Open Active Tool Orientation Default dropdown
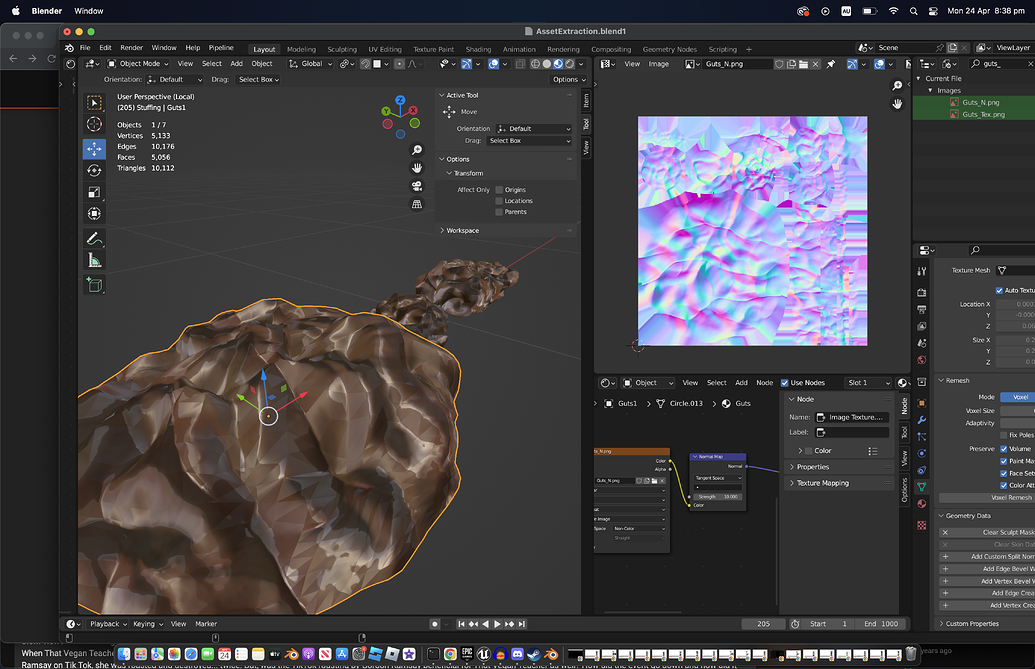Viewport: 1035px width, 669px height. [533, 129]
